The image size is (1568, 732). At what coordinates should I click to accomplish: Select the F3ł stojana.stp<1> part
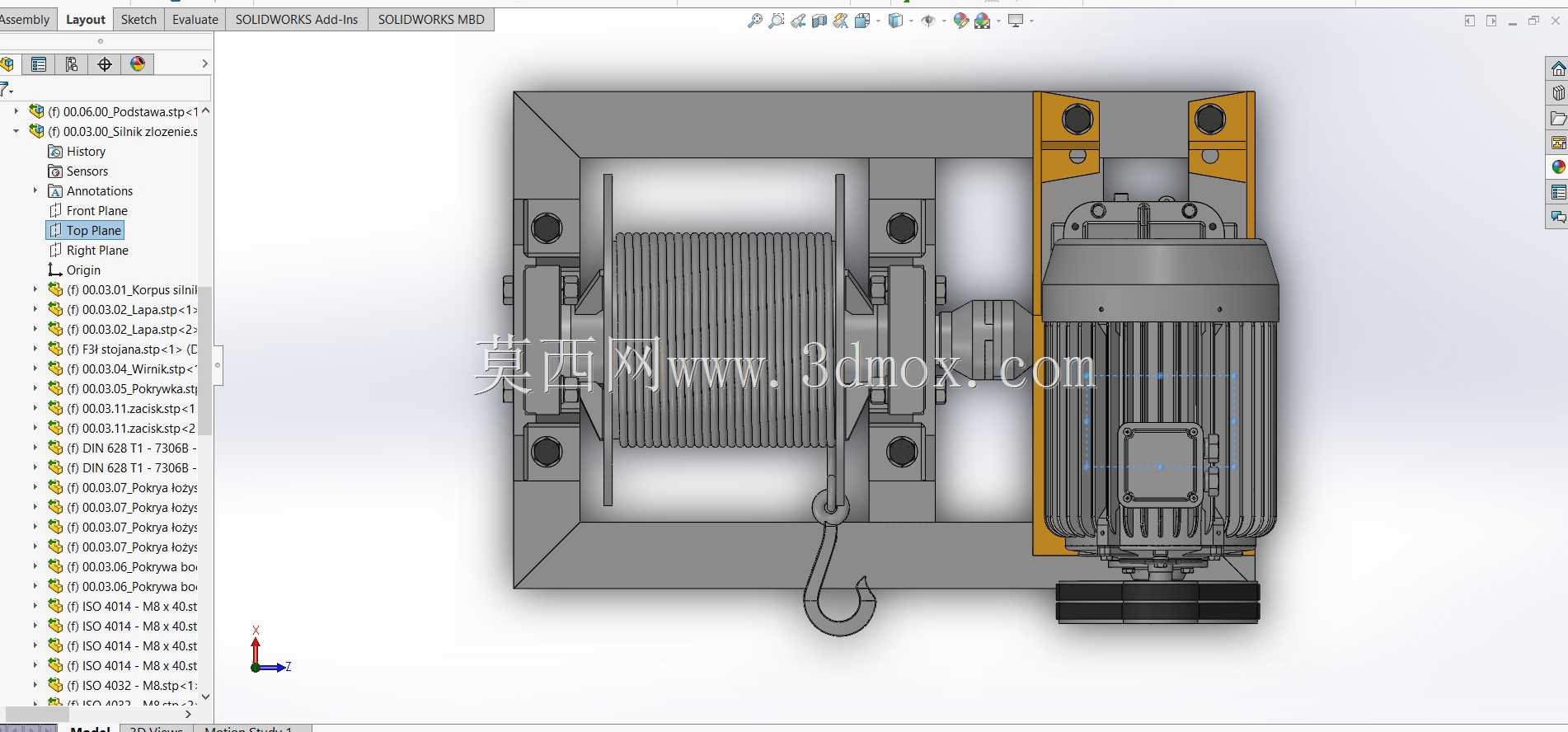click(122, 350)
